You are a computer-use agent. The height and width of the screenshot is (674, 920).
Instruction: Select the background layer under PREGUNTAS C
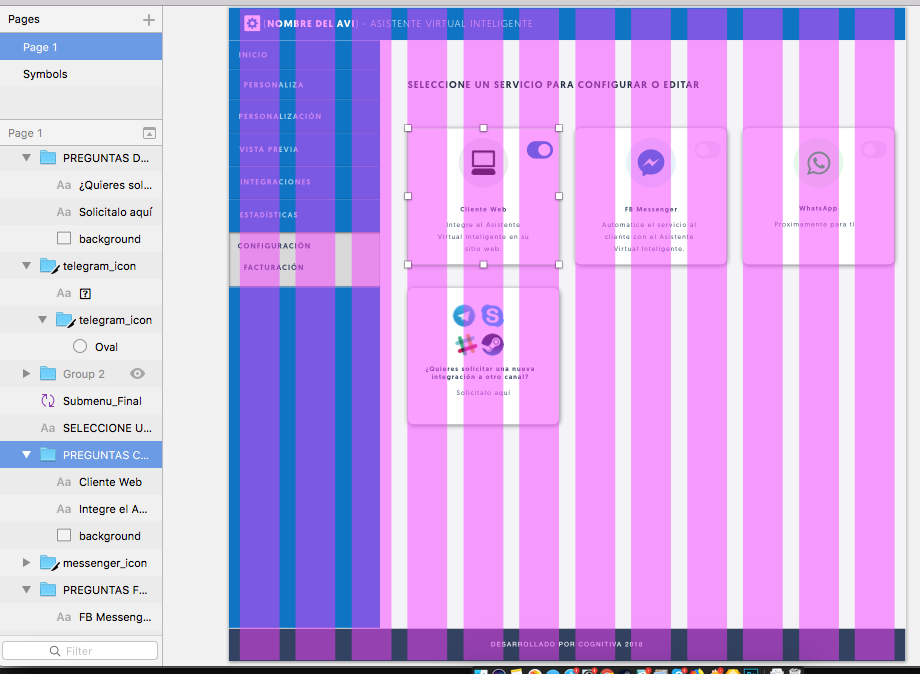pos(81,536)
